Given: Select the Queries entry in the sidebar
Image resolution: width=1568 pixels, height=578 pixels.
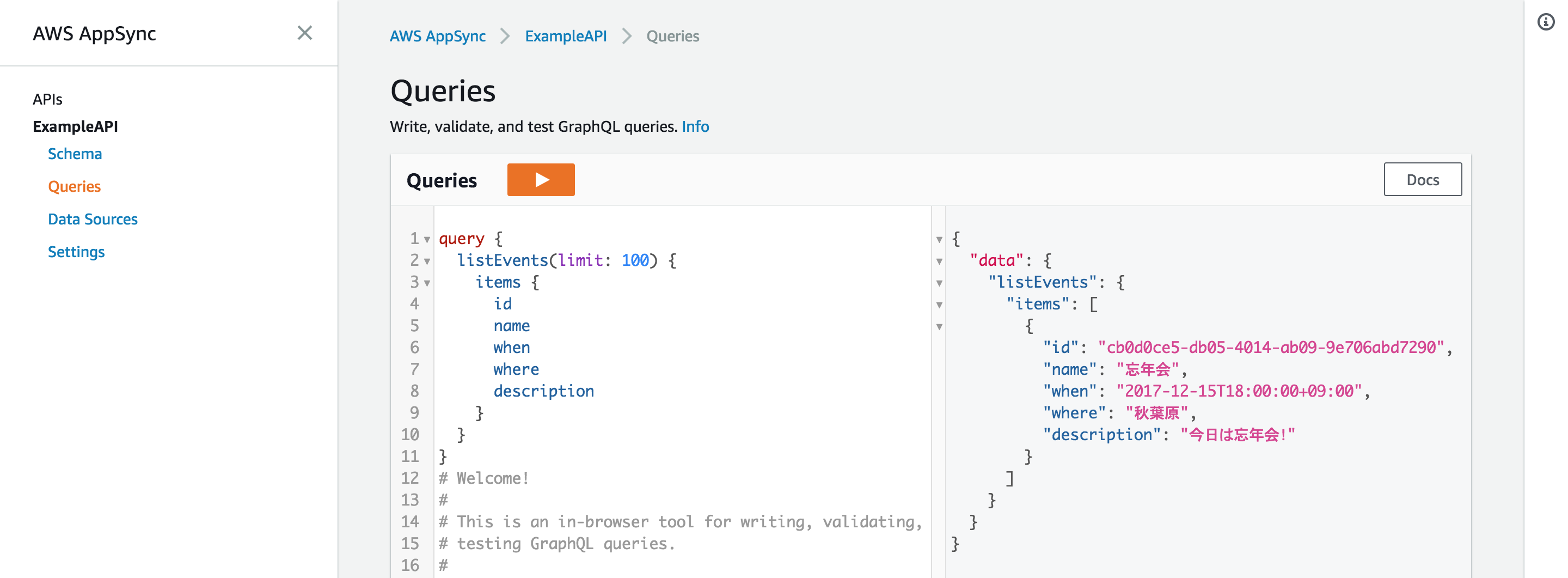Looking at the screenshot, I should (x=73, y=186).
